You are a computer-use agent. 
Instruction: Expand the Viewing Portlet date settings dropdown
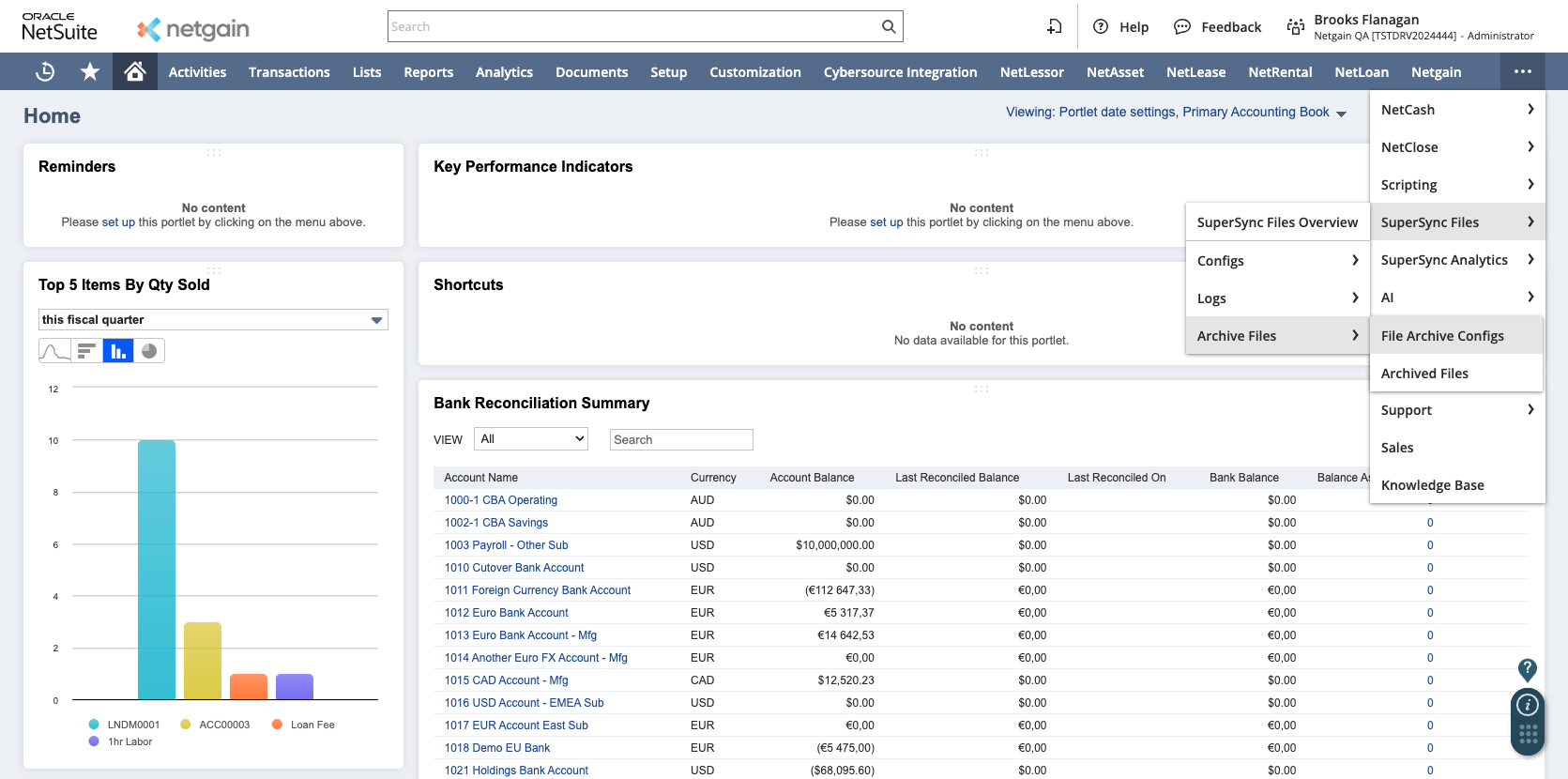click(1176, 113)
